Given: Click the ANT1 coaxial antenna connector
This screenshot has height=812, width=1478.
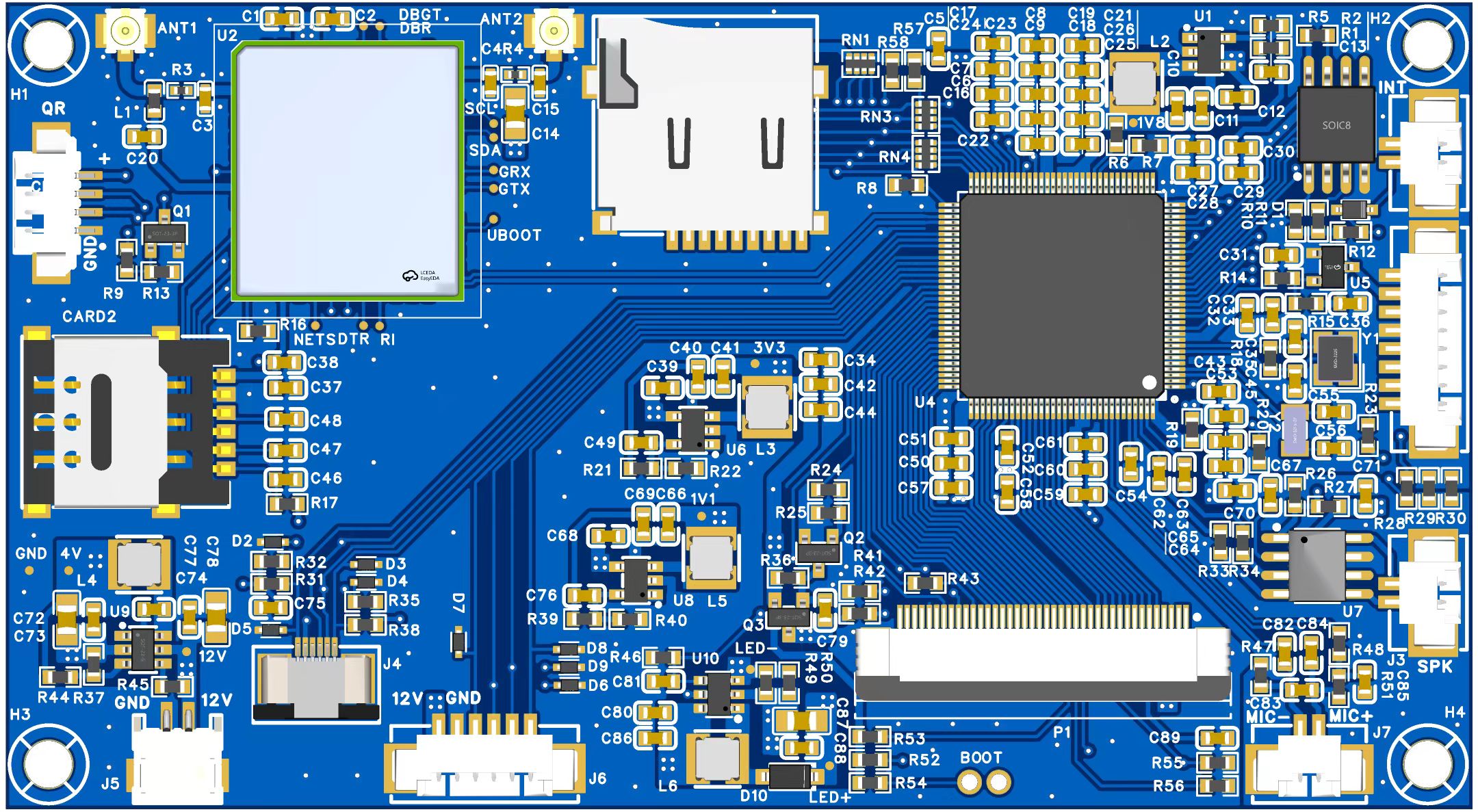Looking at the screenshot, I should [x=125, y=31].
